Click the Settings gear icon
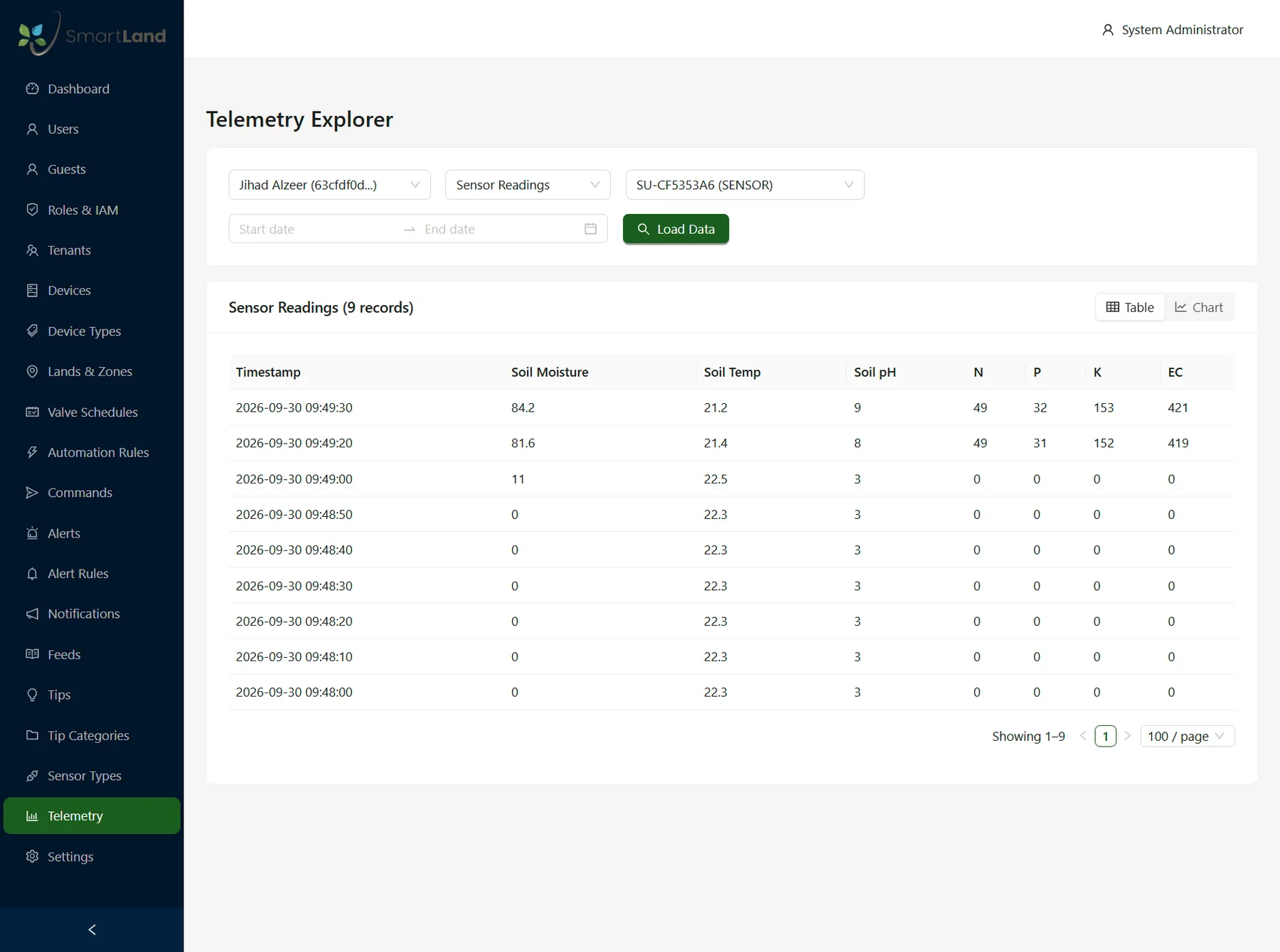 click(32, 856)
